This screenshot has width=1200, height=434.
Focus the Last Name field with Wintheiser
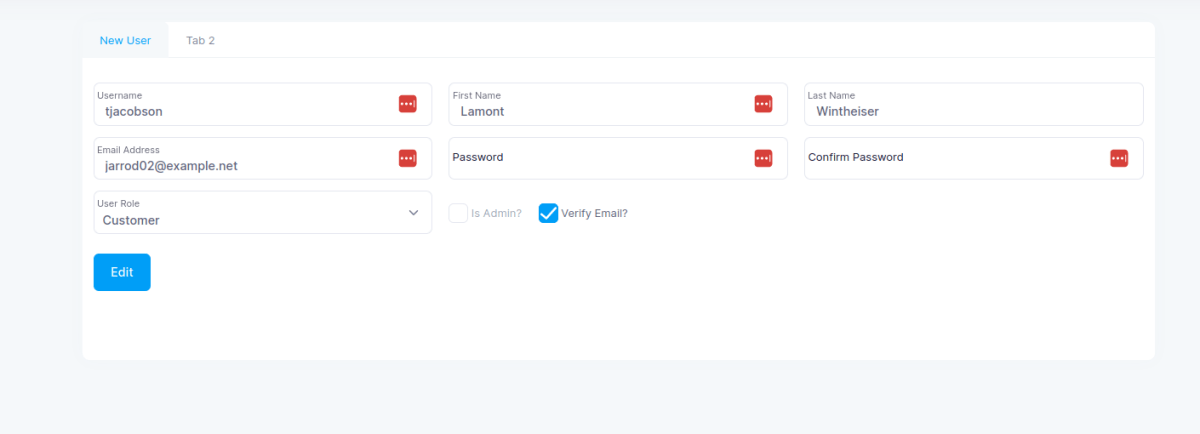(974, 104)
